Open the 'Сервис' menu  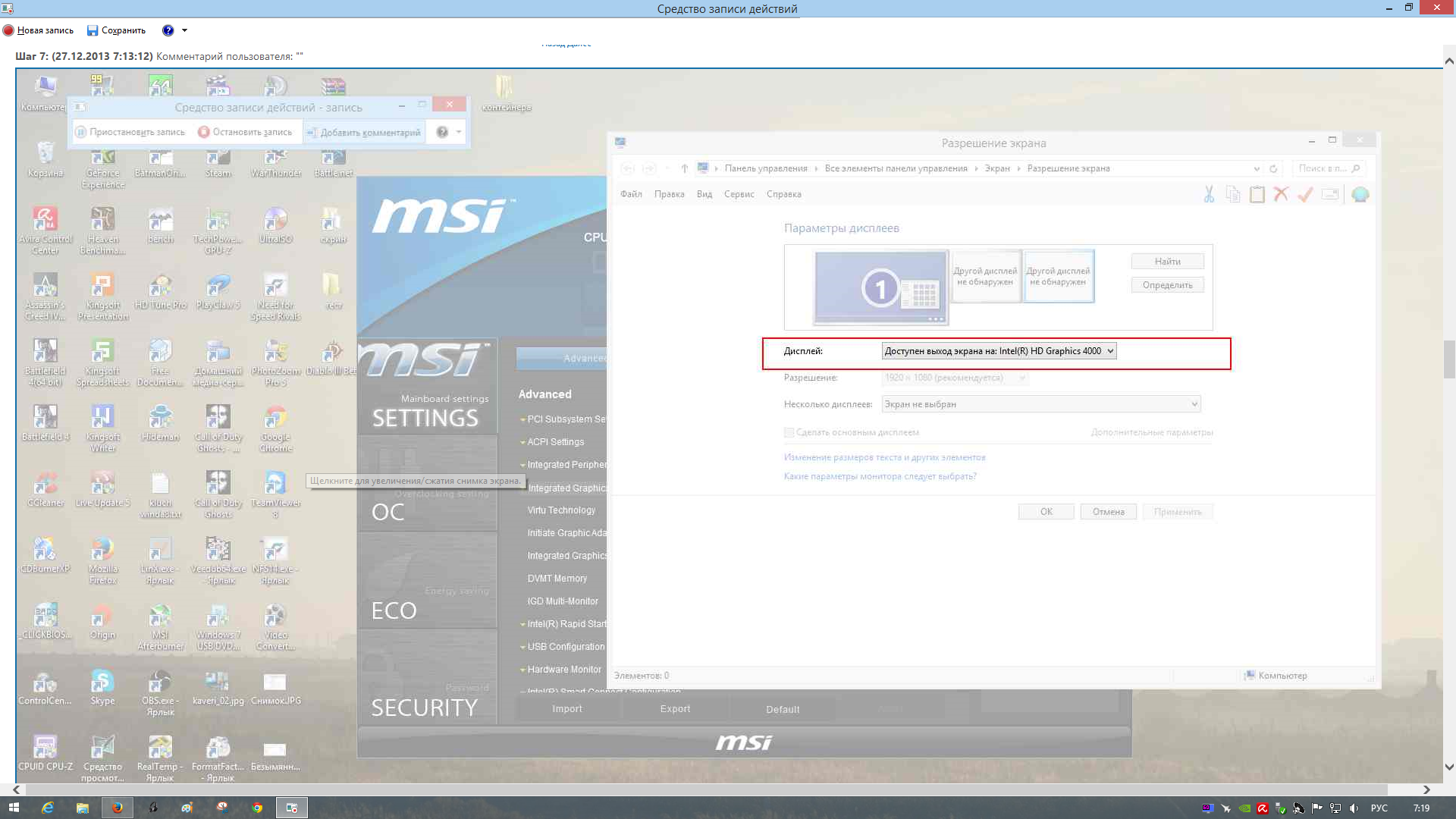coord(739,194)
